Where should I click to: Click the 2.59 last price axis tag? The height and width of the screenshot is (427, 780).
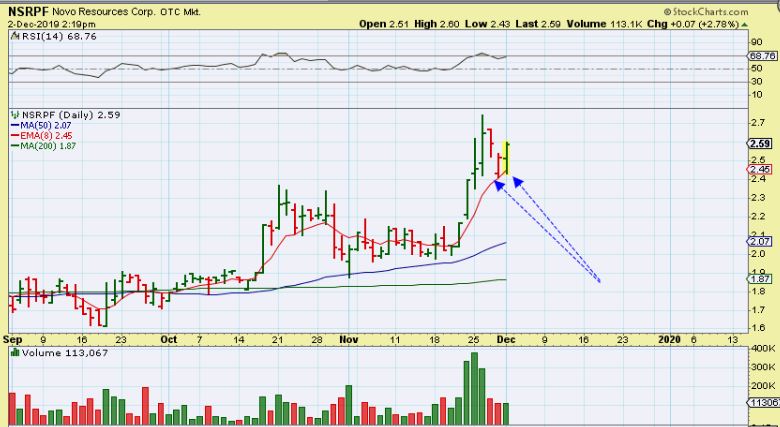(x=760, y=144)
